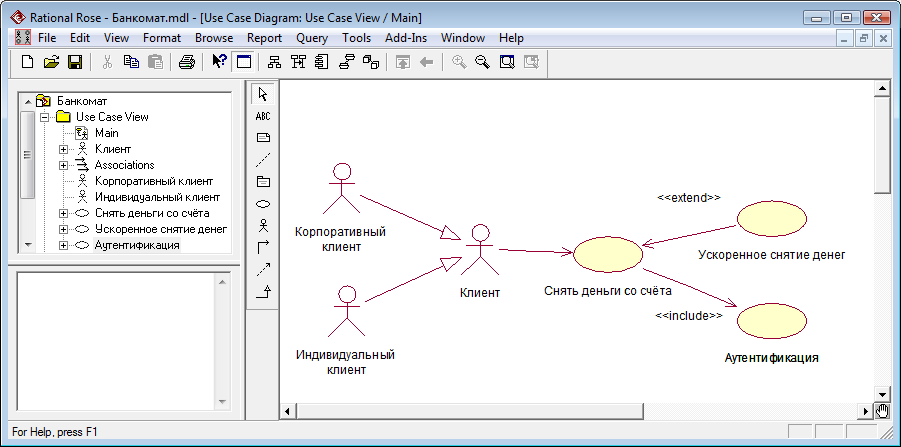Select the Package tool in toolbox
Screen dimensions: 901x447
263,182
